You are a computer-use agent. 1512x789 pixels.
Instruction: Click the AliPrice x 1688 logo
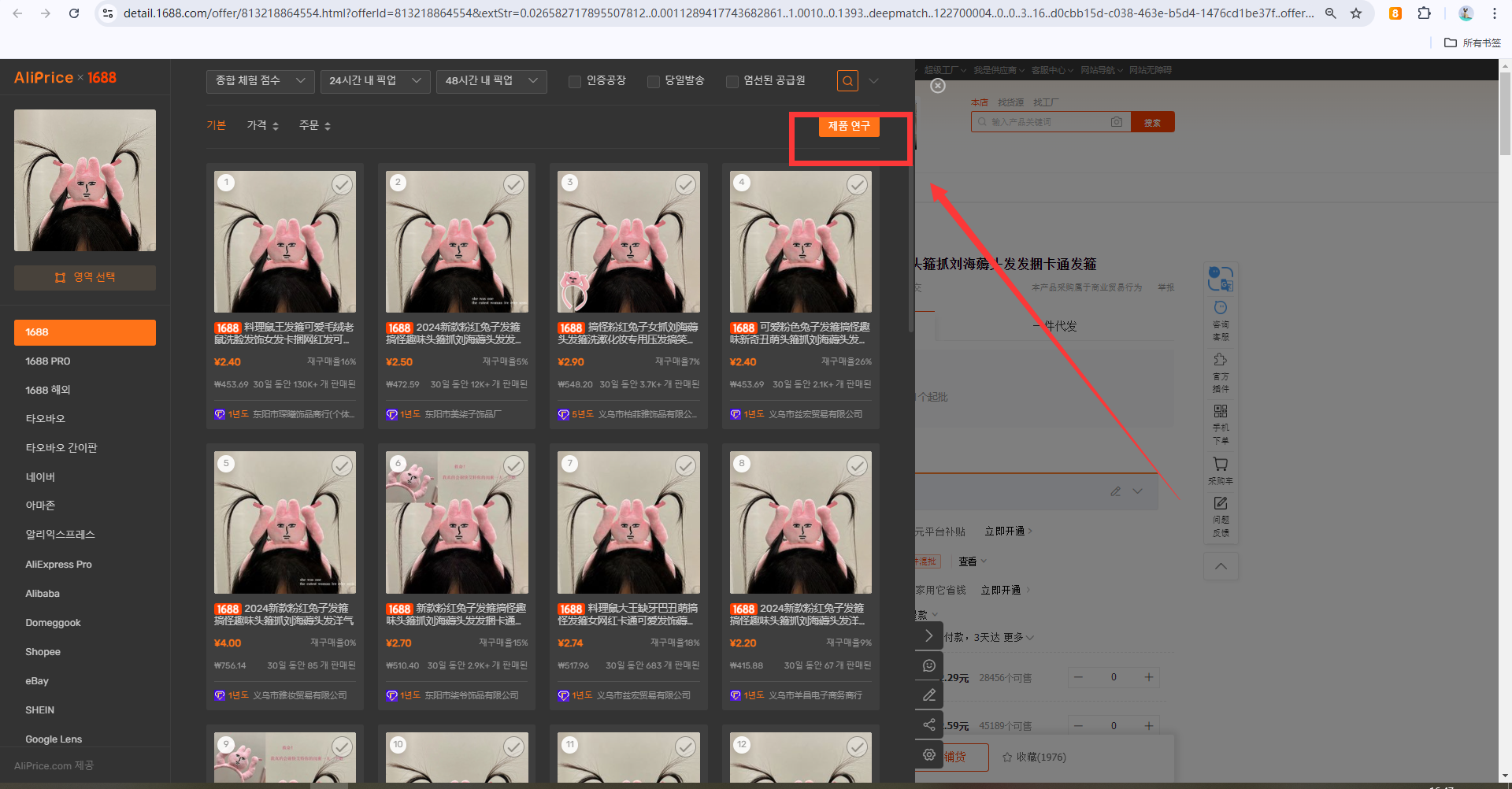pyautogui.click(x=65, y=77)
